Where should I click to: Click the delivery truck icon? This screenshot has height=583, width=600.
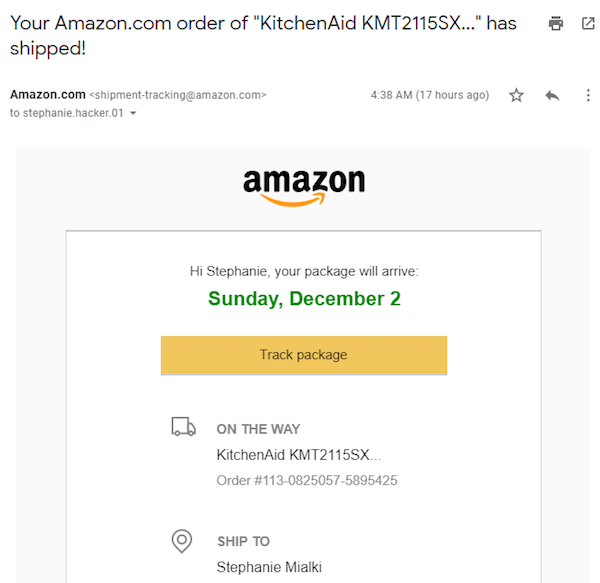(183, 428)
